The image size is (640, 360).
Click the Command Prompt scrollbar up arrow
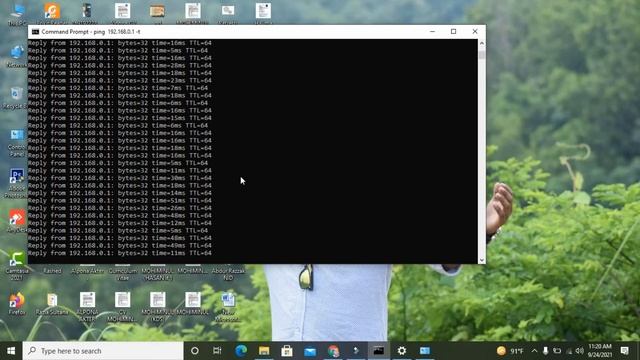(x=482, y=43)
